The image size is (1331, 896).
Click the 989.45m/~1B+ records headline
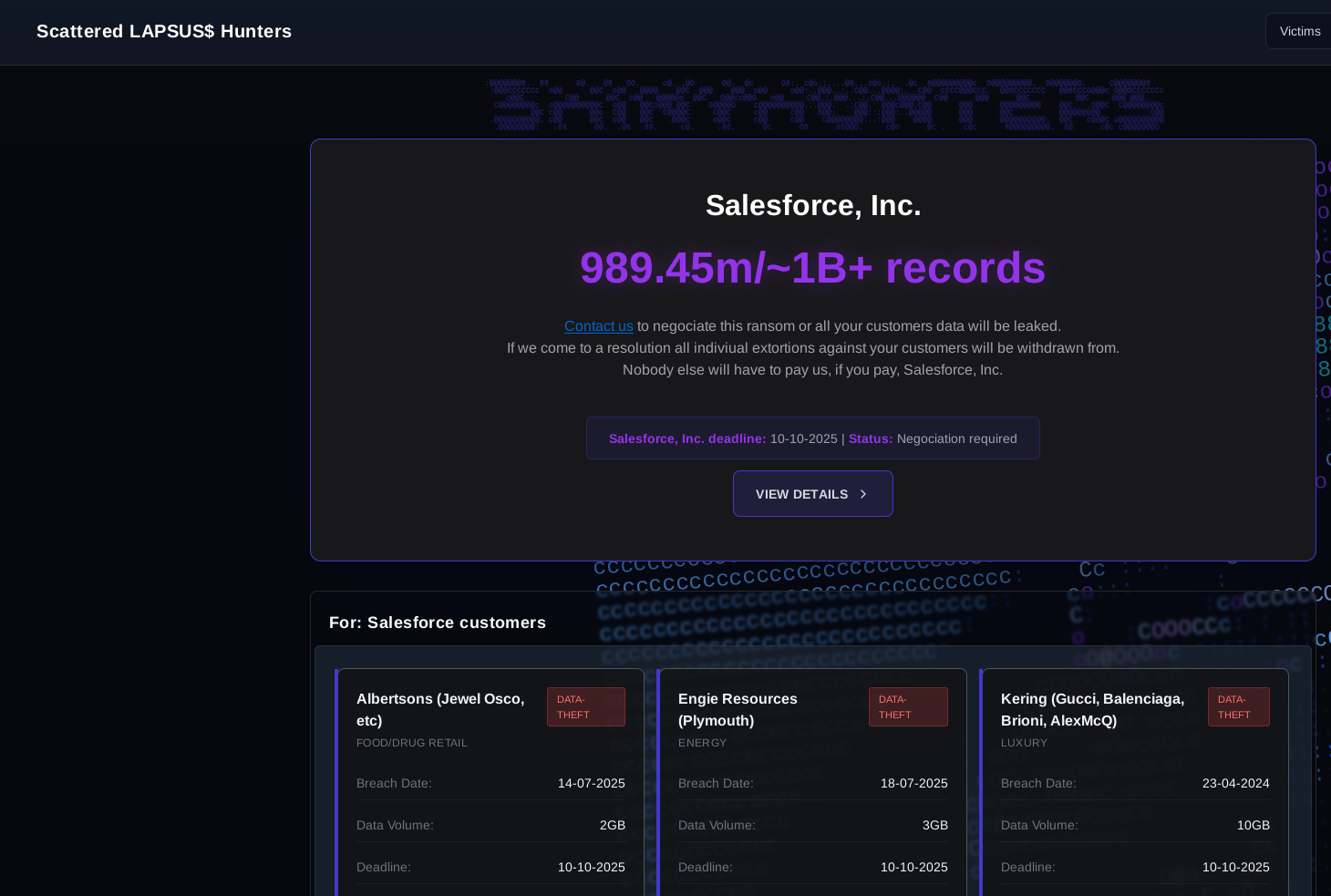coord(812,268)
